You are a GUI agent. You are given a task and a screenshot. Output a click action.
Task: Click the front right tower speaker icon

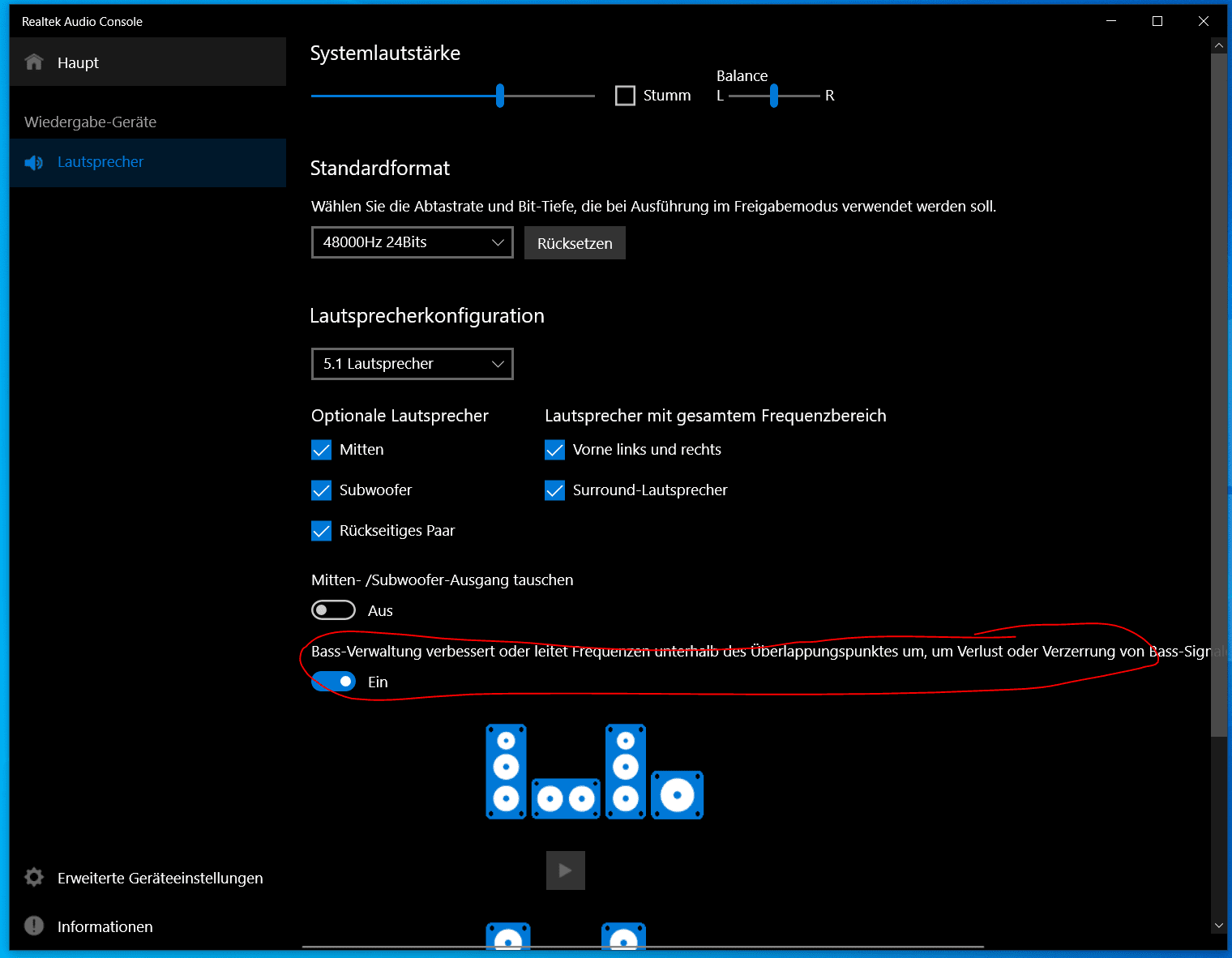tap(626, 772)
